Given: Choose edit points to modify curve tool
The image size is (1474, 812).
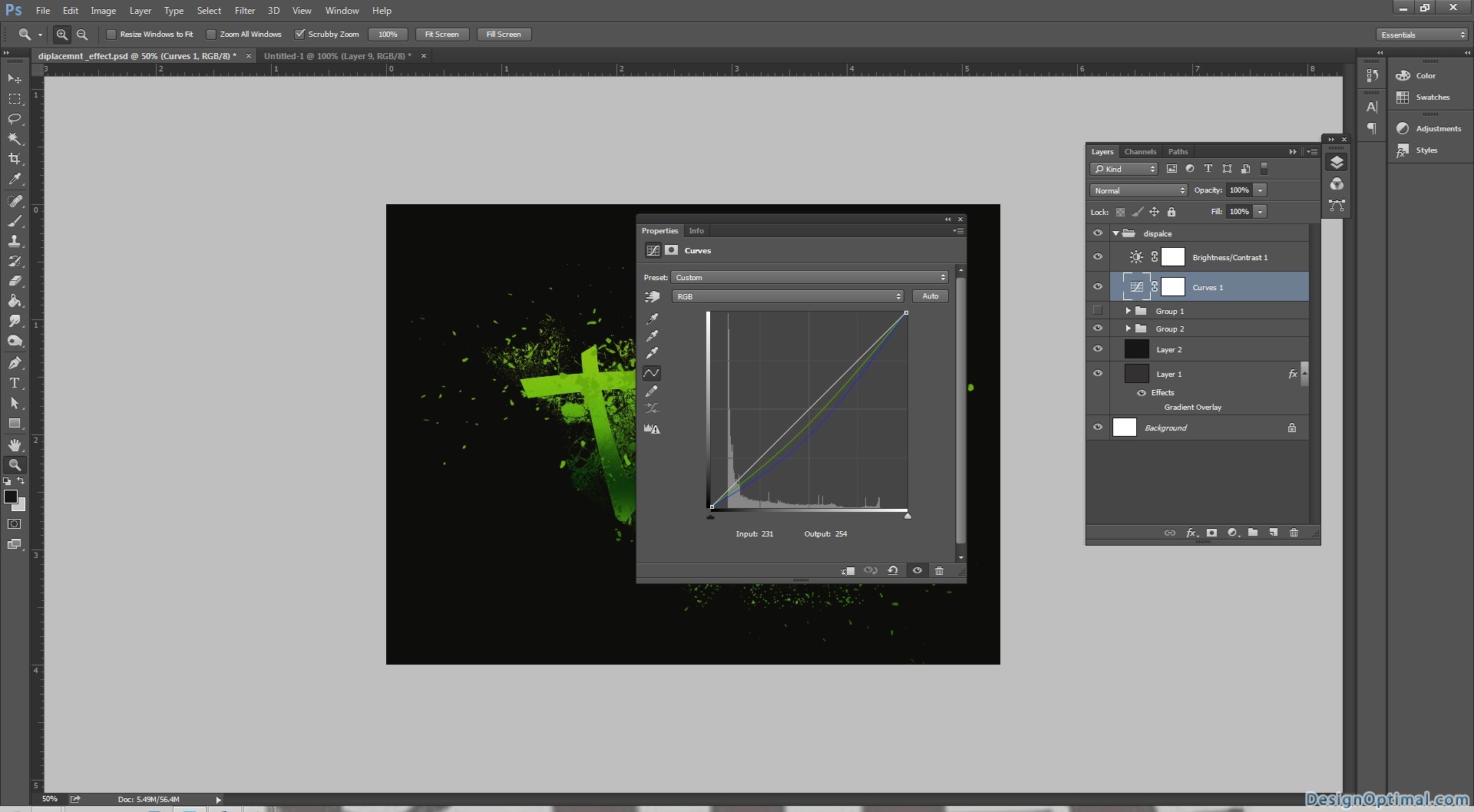Looking at the screenshot, I should pyautogui.click(x=652, y=373).
